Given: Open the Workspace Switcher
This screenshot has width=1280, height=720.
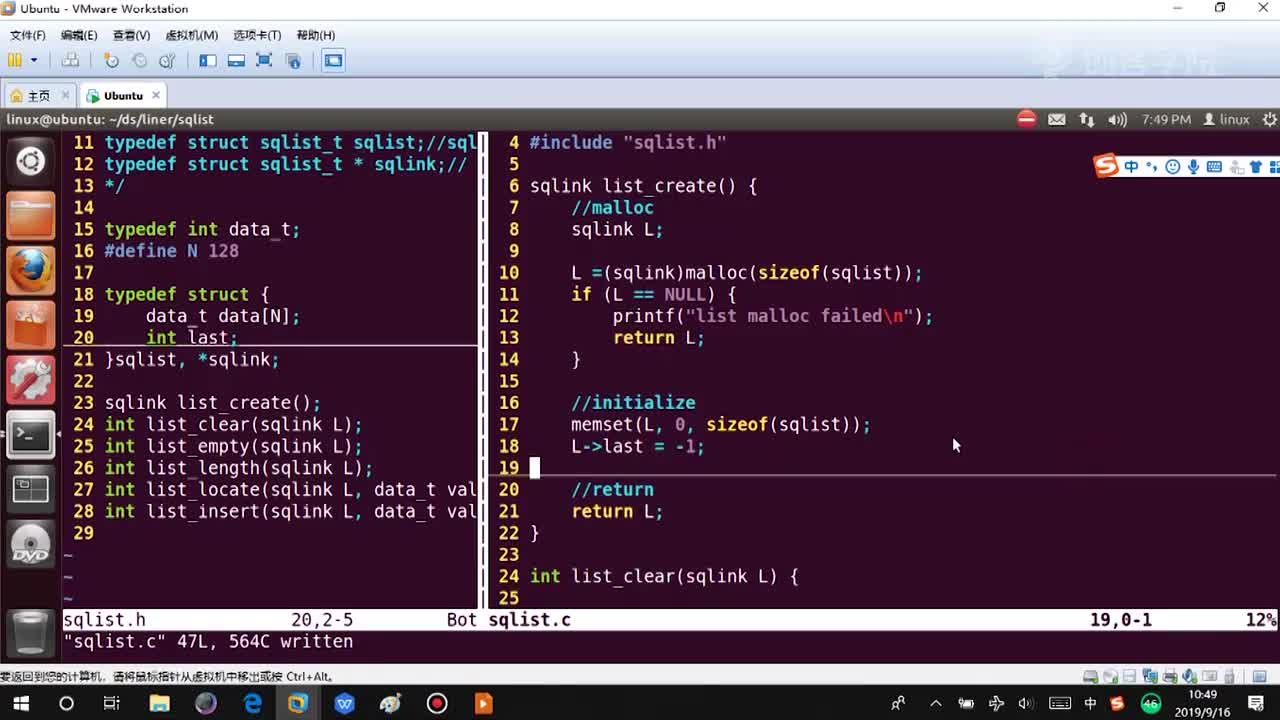Looking at the screenshot, I should (x=31, y=489).
